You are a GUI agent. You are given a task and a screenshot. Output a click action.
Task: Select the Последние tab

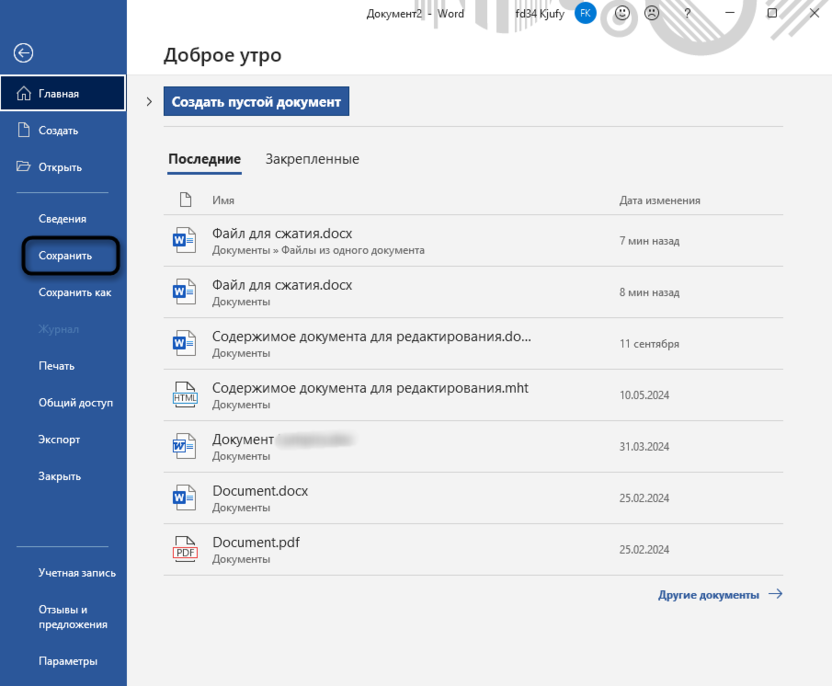tap(204, 159)
